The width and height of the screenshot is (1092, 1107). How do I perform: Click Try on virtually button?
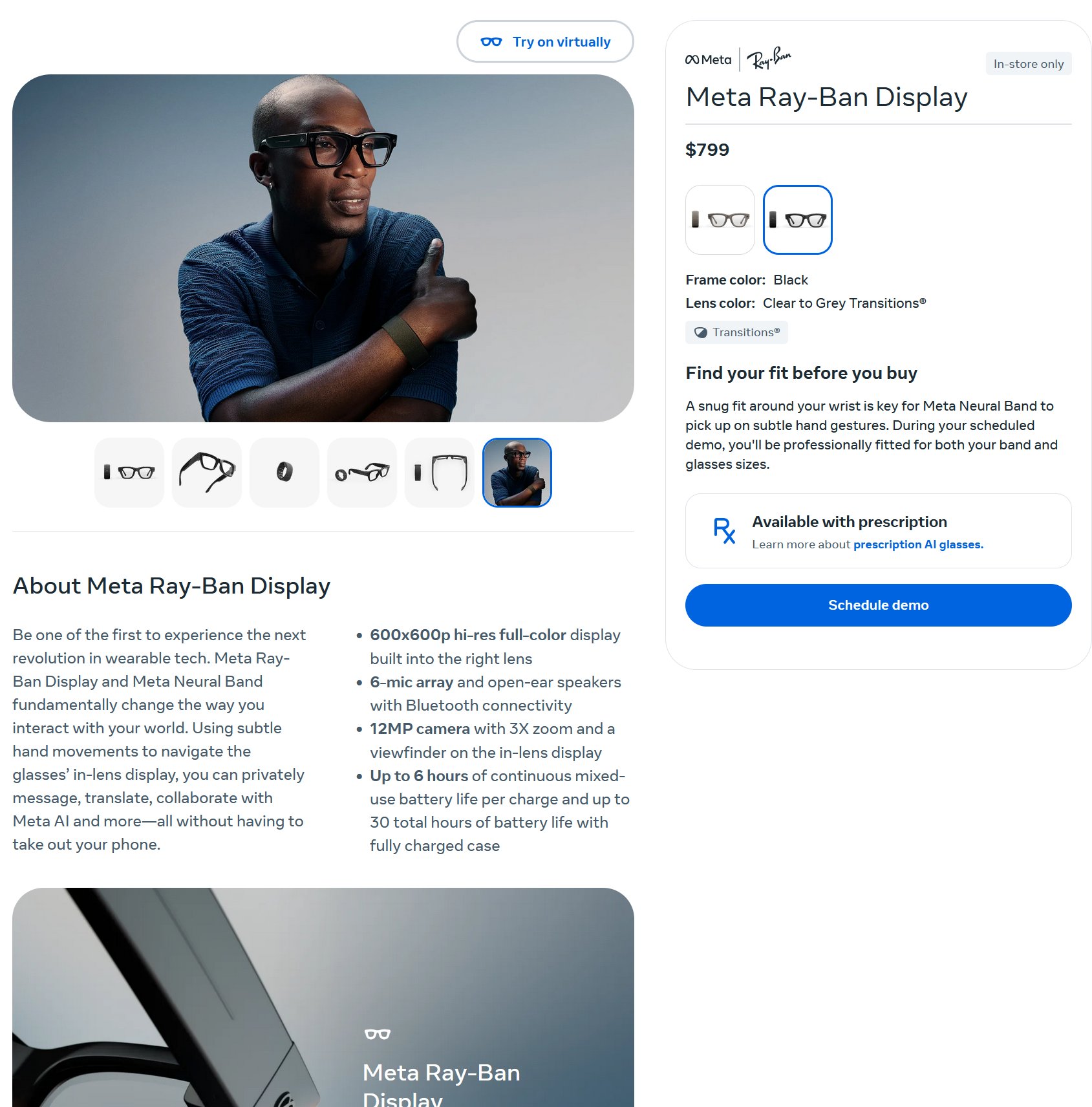click(x=545, y=42)
